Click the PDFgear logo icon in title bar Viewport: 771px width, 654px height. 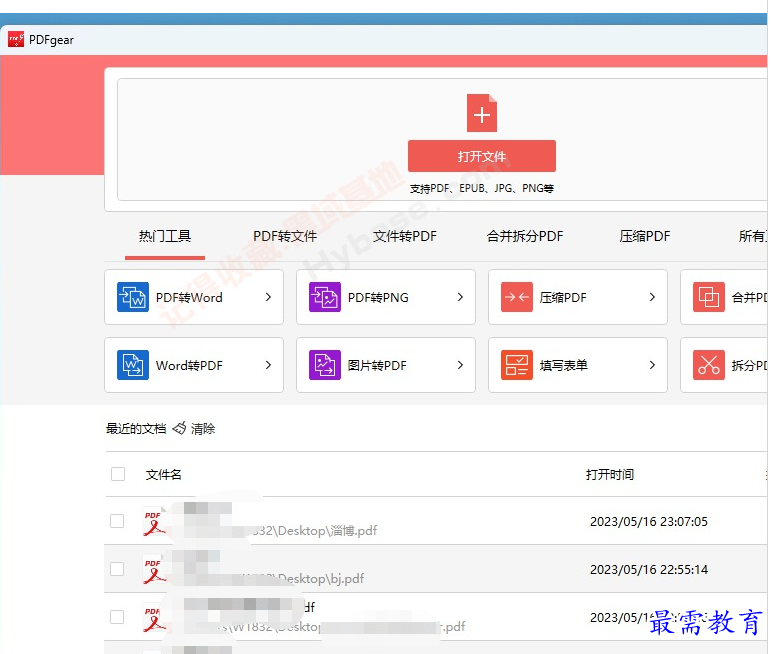[x=16, y=39]
